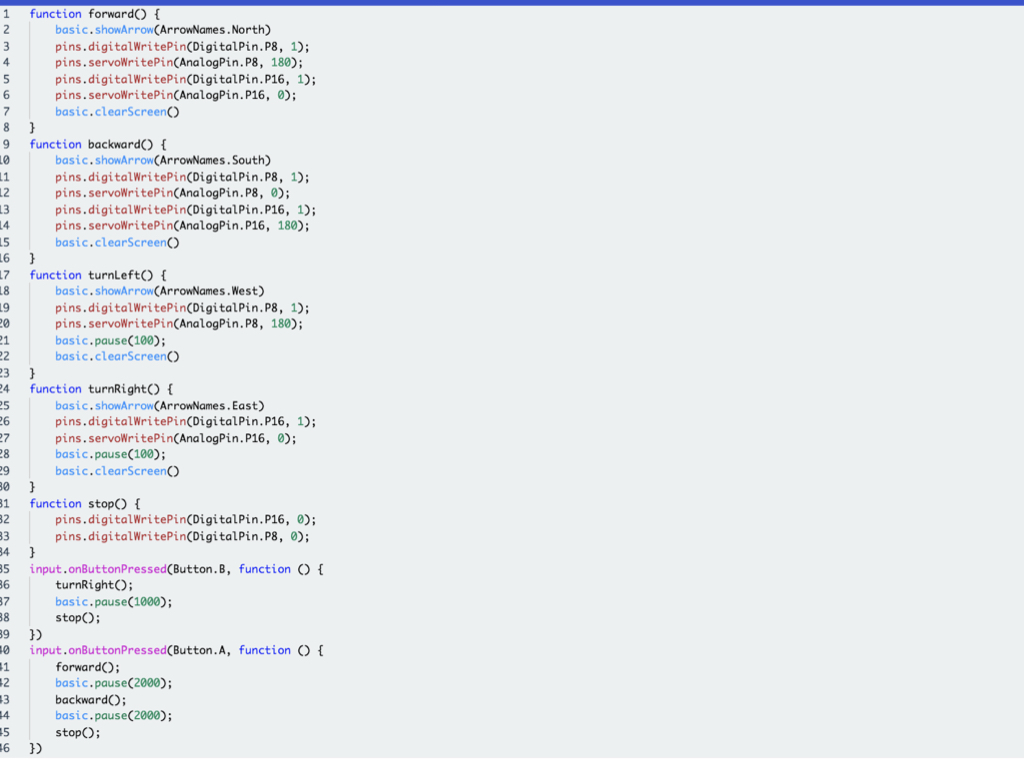Screen dimensions: 1024x768
Task: Click digitalWritePin(DigitalPin.P16, 1) on line 5
Action: 199,79
